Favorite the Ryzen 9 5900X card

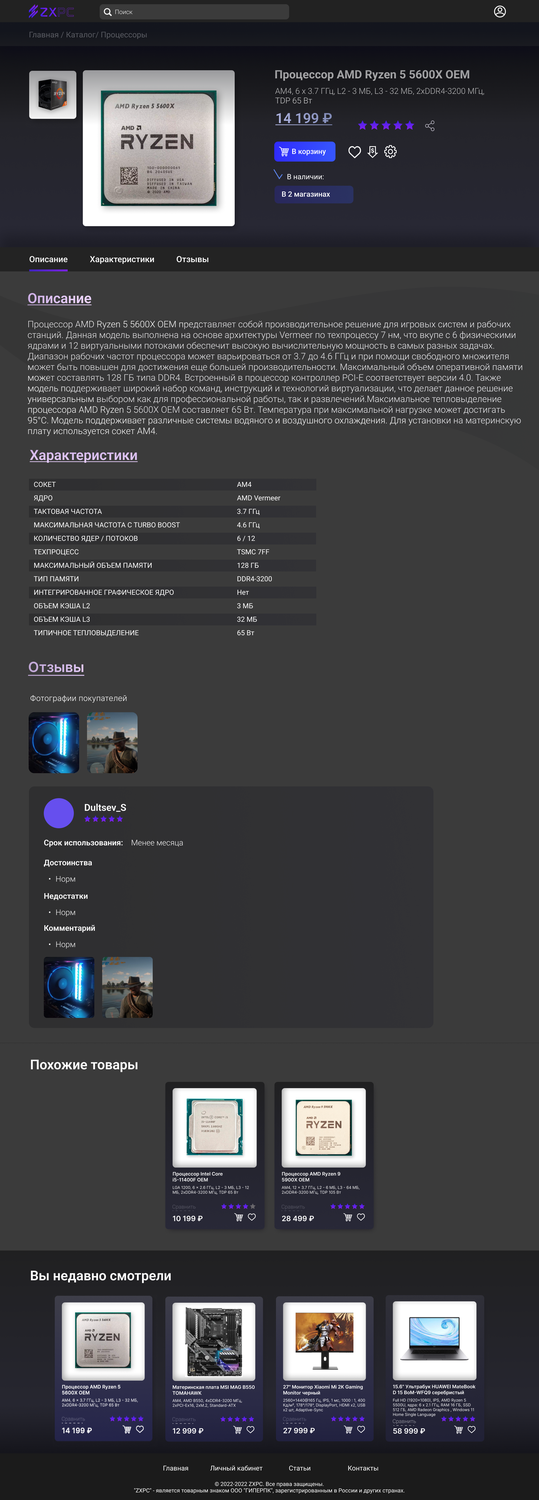[x=361, y=1217]
